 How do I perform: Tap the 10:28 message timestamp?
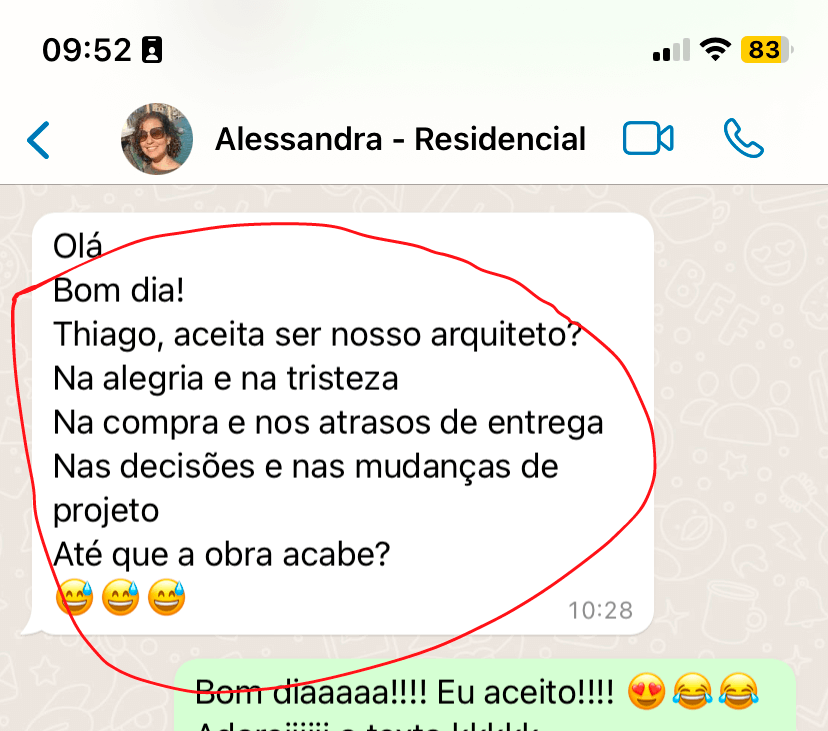(x=600, y=611)
